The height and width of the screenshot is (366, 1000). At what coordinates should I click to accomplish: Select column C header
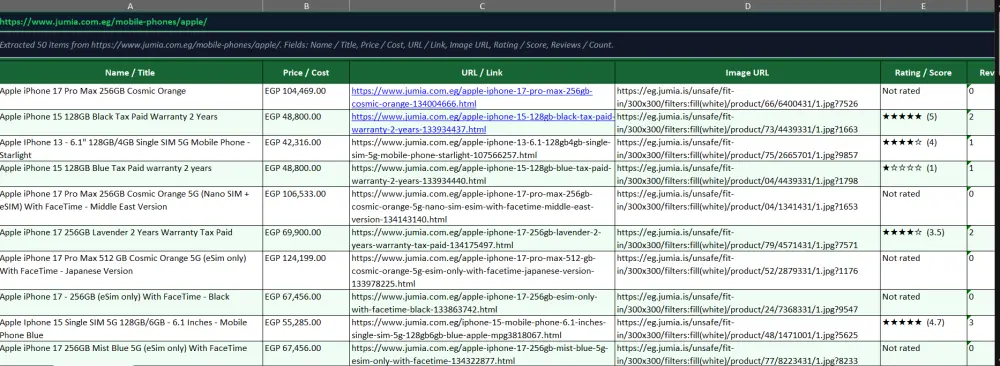pos(482,6)
